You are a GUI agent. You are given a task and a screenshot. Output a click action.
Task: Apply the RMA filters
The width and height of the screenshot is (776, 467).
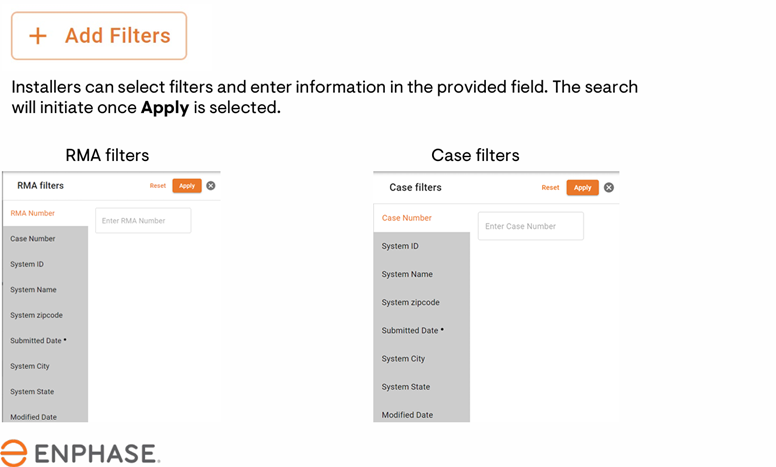coord(187,186)
